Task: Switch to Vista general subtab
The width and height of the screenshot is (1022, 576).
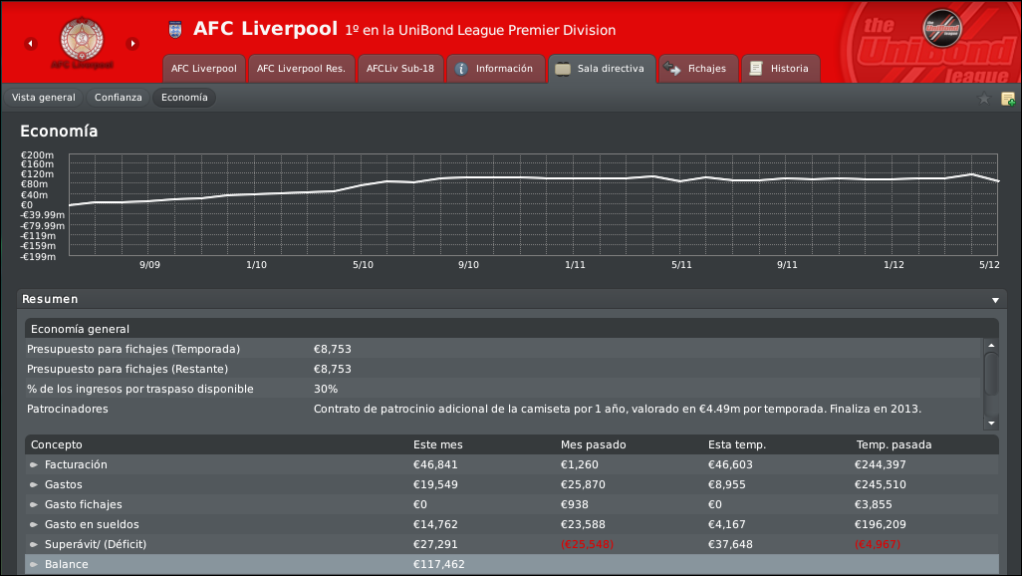Action: click(x=44, y=98)
